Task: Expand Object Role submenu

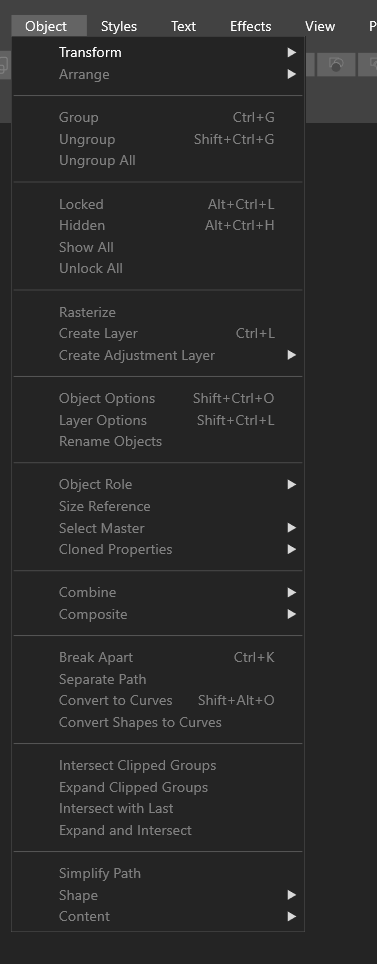Action: click(158, 484)
